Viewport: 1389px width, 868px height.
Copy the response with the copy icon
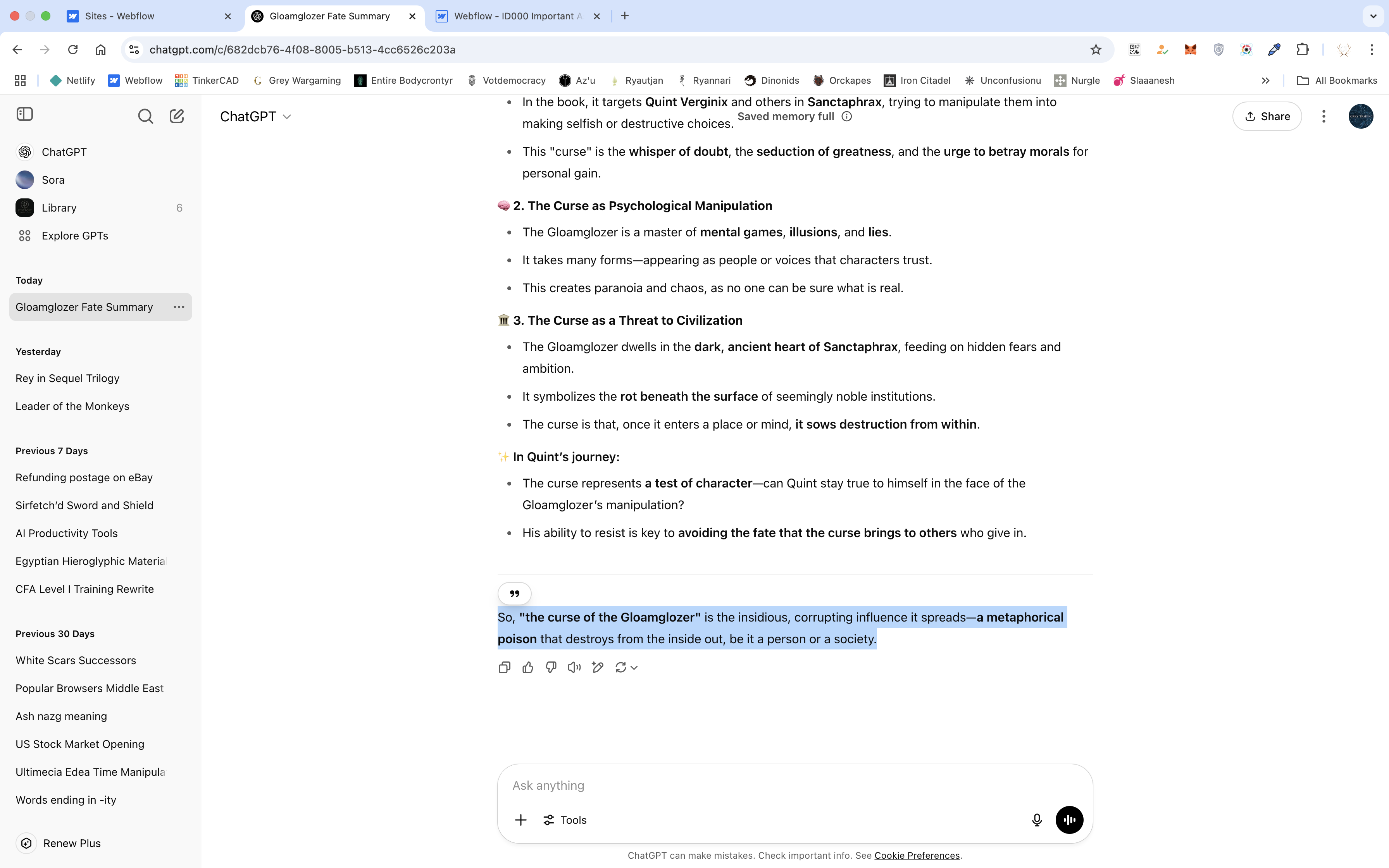tap(504, 667)
